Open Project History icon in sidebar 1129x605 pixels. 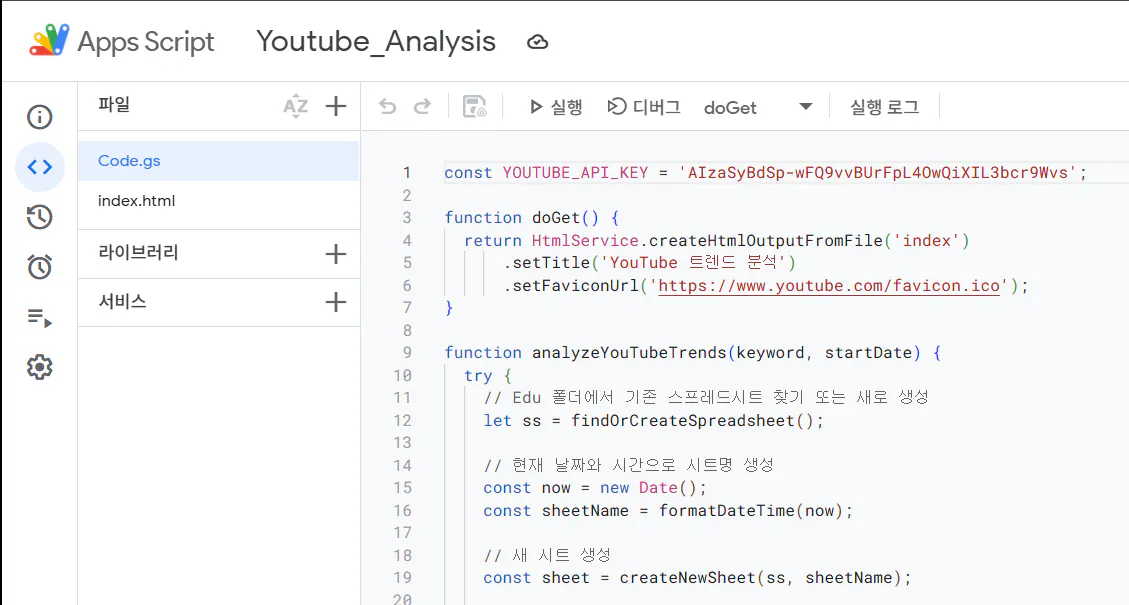[40, 217]
